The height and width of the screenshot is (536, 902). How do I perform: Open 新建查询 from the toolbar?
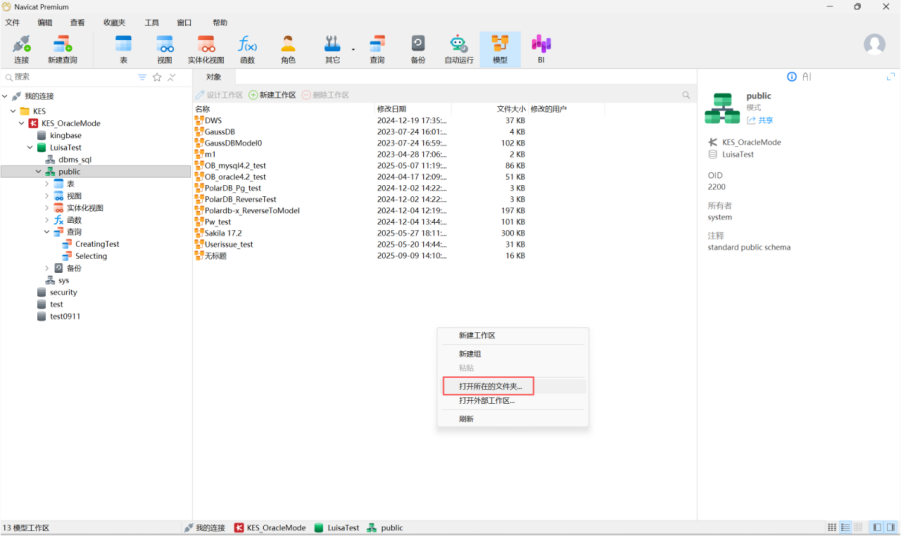tap(62, 47)
